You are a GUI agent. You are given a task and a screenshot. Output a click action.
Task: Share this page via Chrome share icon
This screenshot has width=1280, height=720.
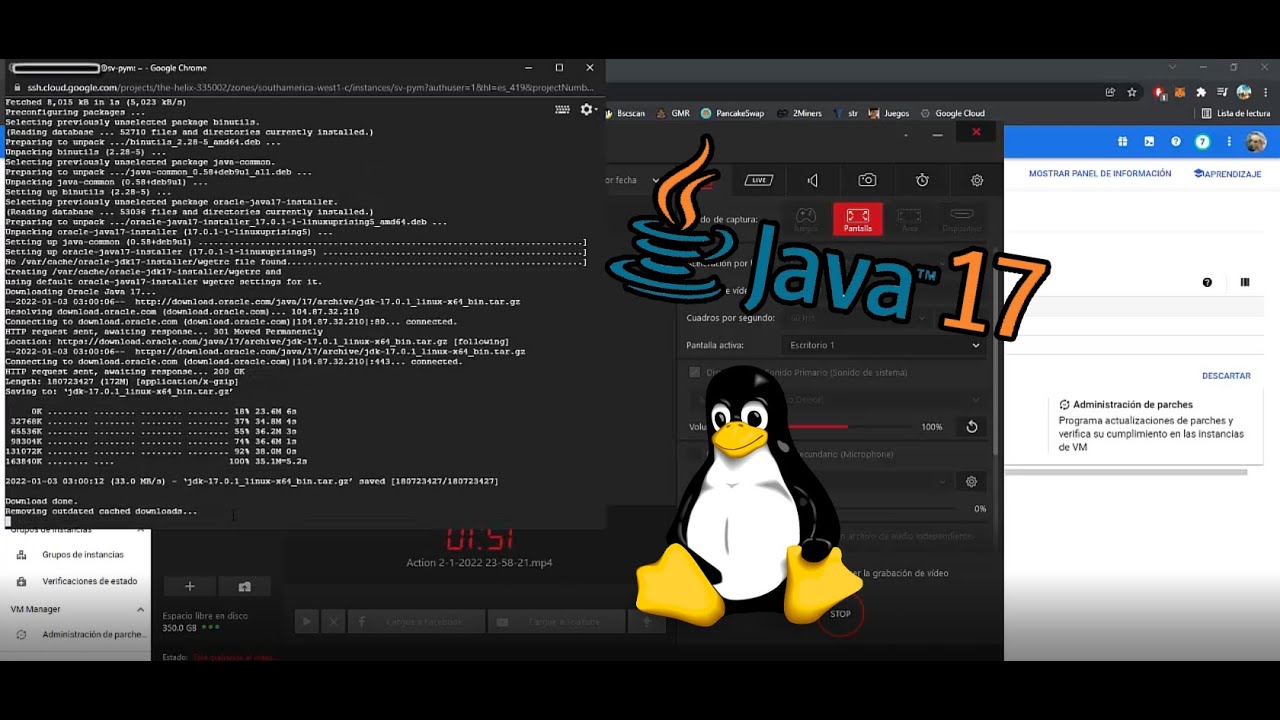click(1110, 92)
